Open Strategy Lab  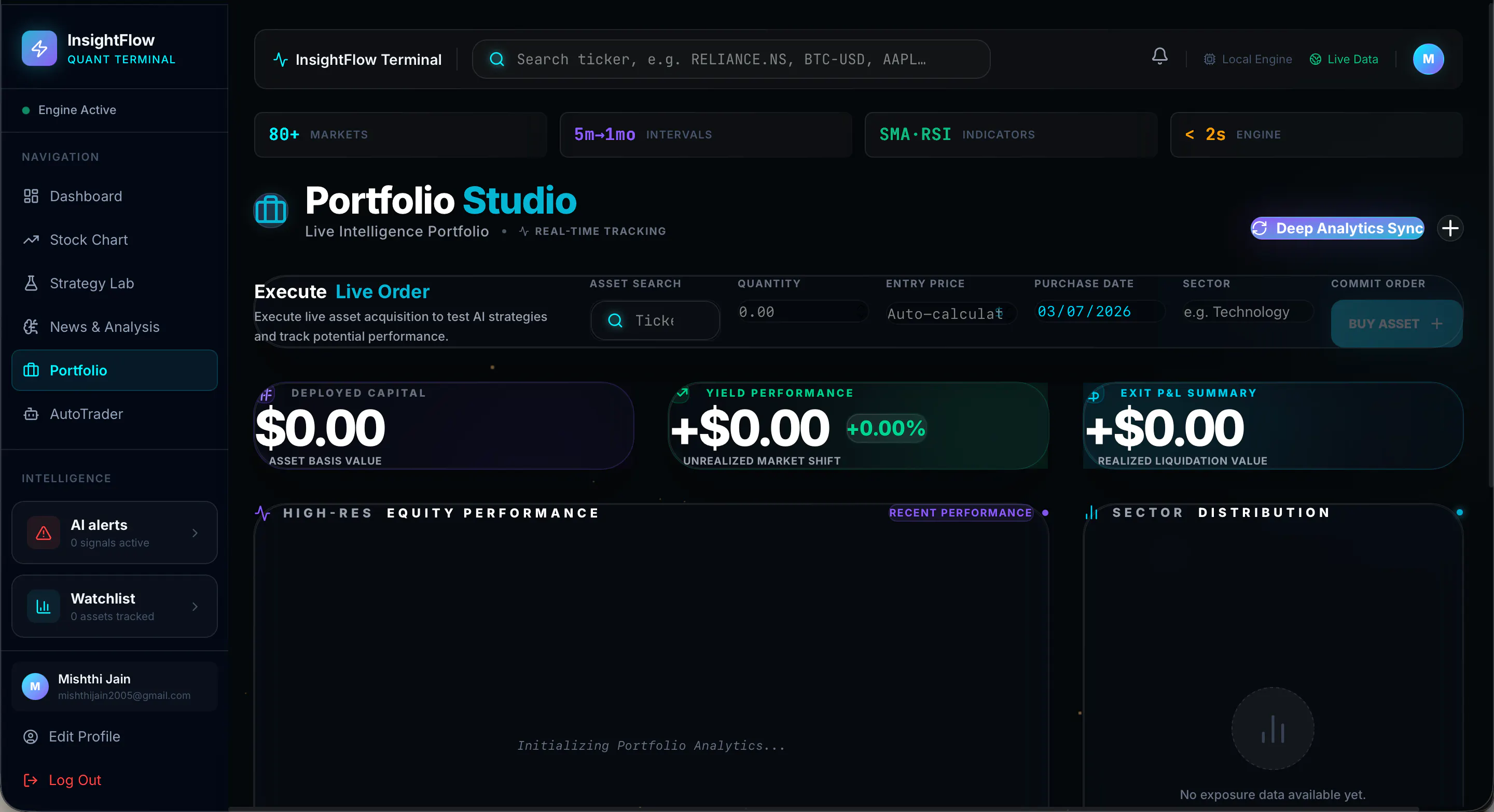click(114, 283)
